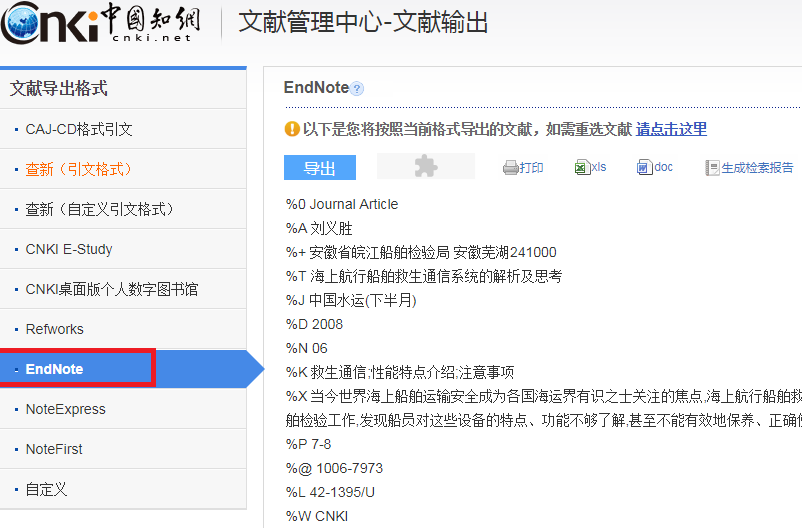Click the blue 导出 button
Image resolution: width=802 pixels, height=528 pixels.
320,167
